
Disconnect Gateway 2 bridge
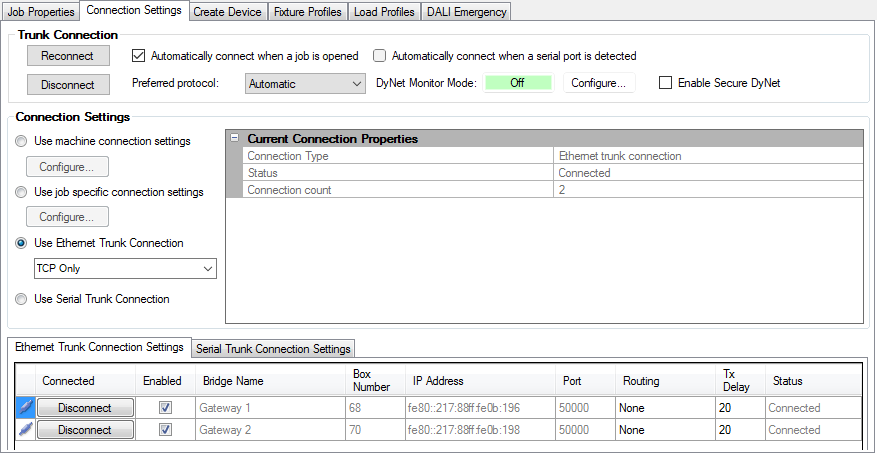[85, 429]
